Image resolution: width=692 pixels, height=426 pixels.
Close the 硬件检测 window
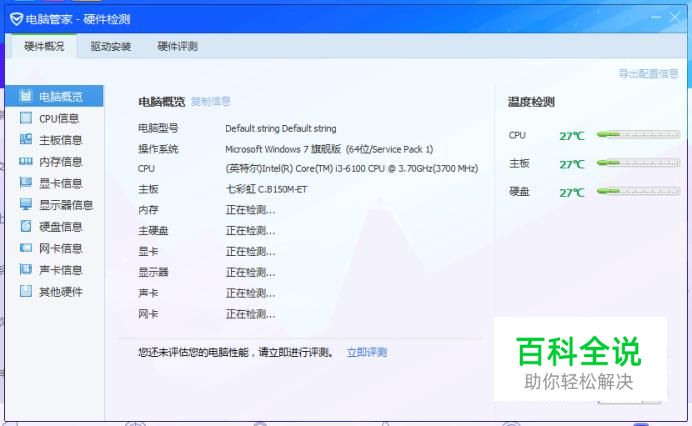tap(675, 18)
